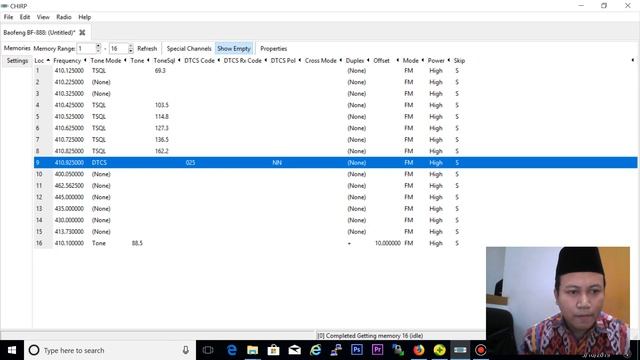Viewport: 640px width, 360px height.
Task: Toggle the Show Empty button
Action: (x=234, y=49)
